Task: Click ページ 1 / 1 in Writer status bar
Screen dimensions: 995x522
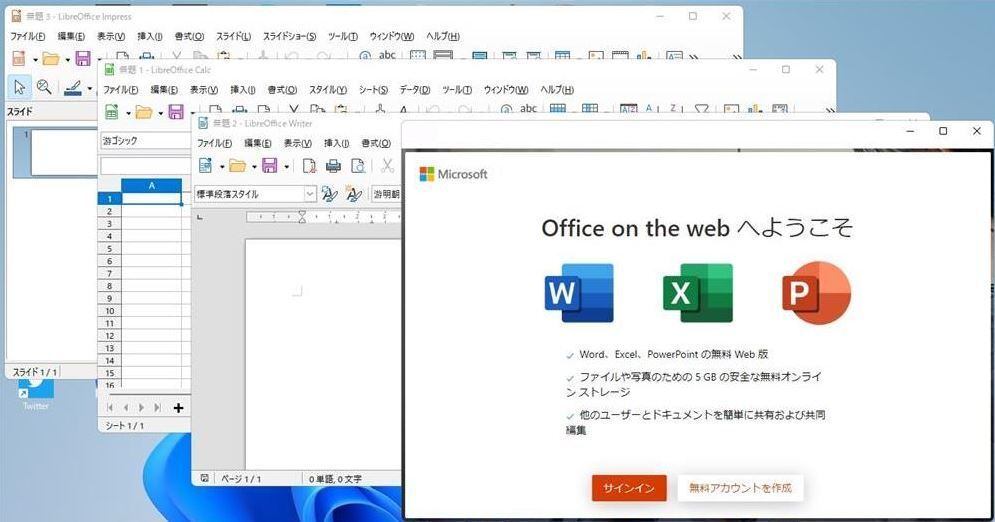Action: click(x=241, y=479)
